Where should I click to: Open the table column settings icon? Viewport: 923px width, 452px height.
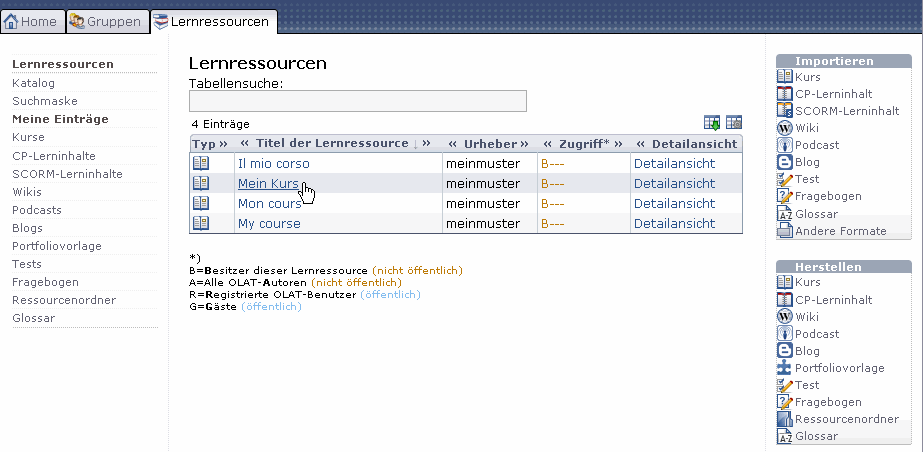(x=734, y=123)
